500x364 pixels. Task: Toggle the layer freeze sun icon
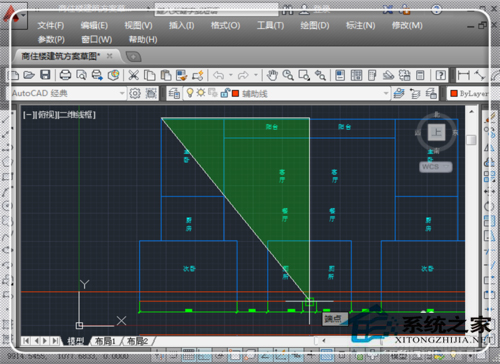pyautogui.click(x=200, y=93)
